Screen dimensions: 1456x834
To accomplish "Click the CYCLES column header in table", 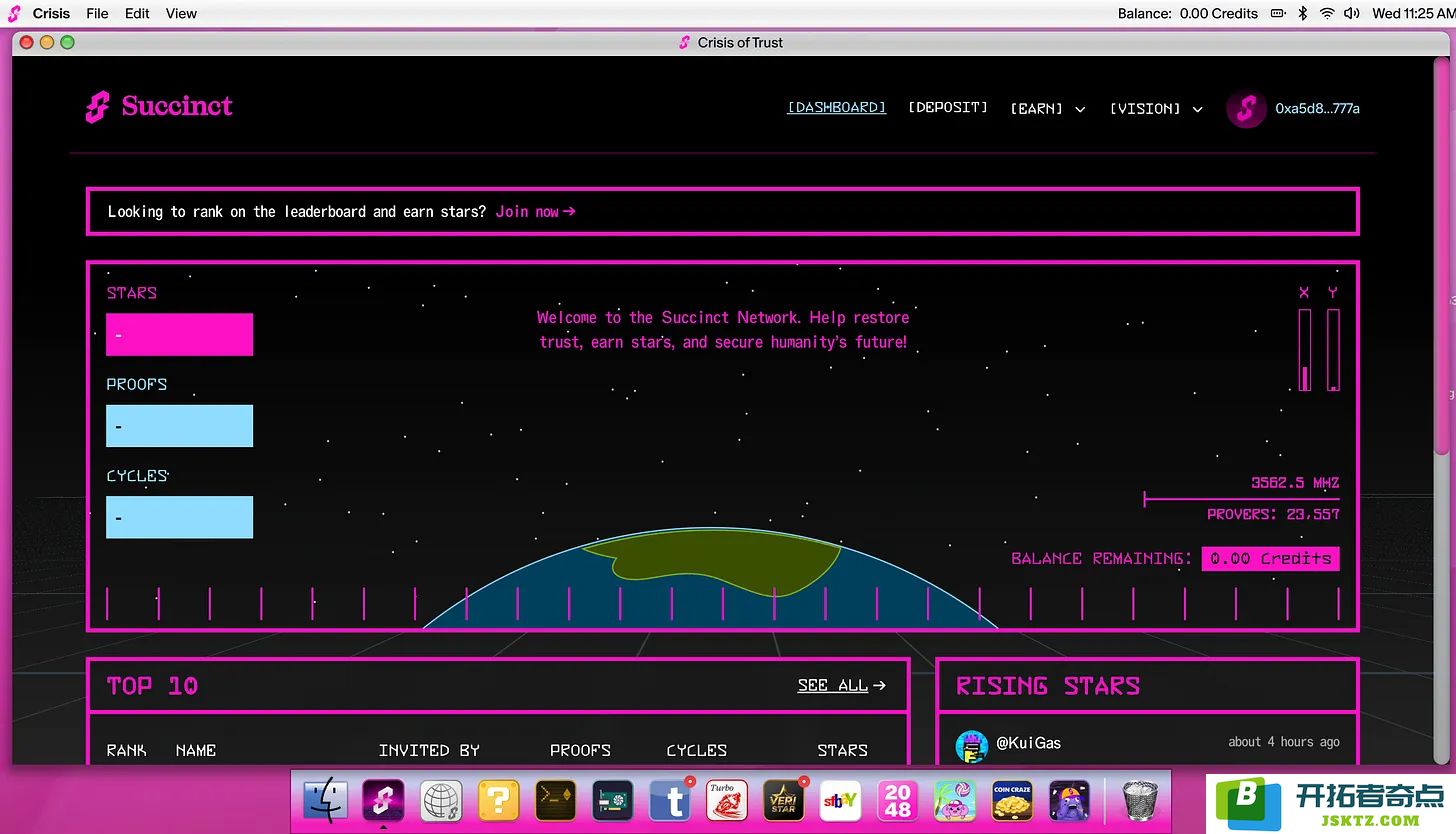I will (697, 750).
